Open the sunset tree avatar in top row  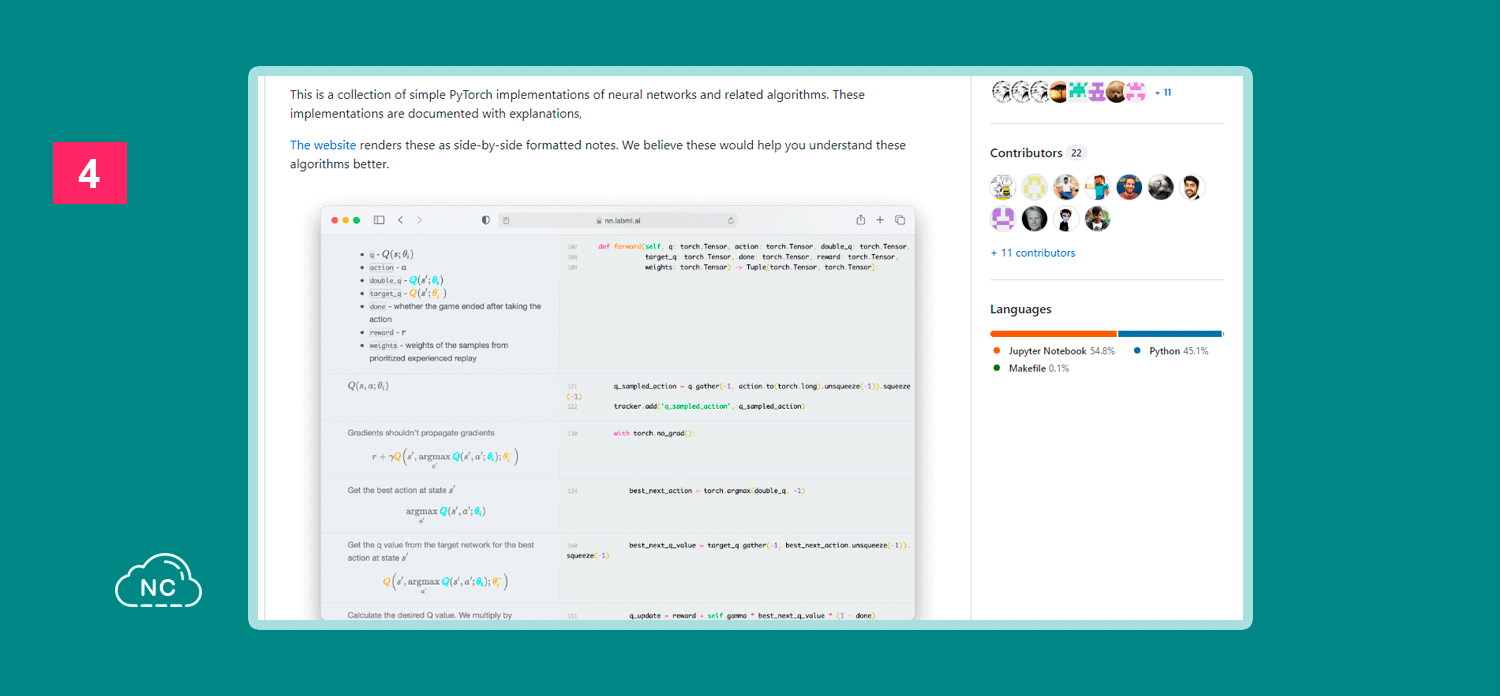1059,92
